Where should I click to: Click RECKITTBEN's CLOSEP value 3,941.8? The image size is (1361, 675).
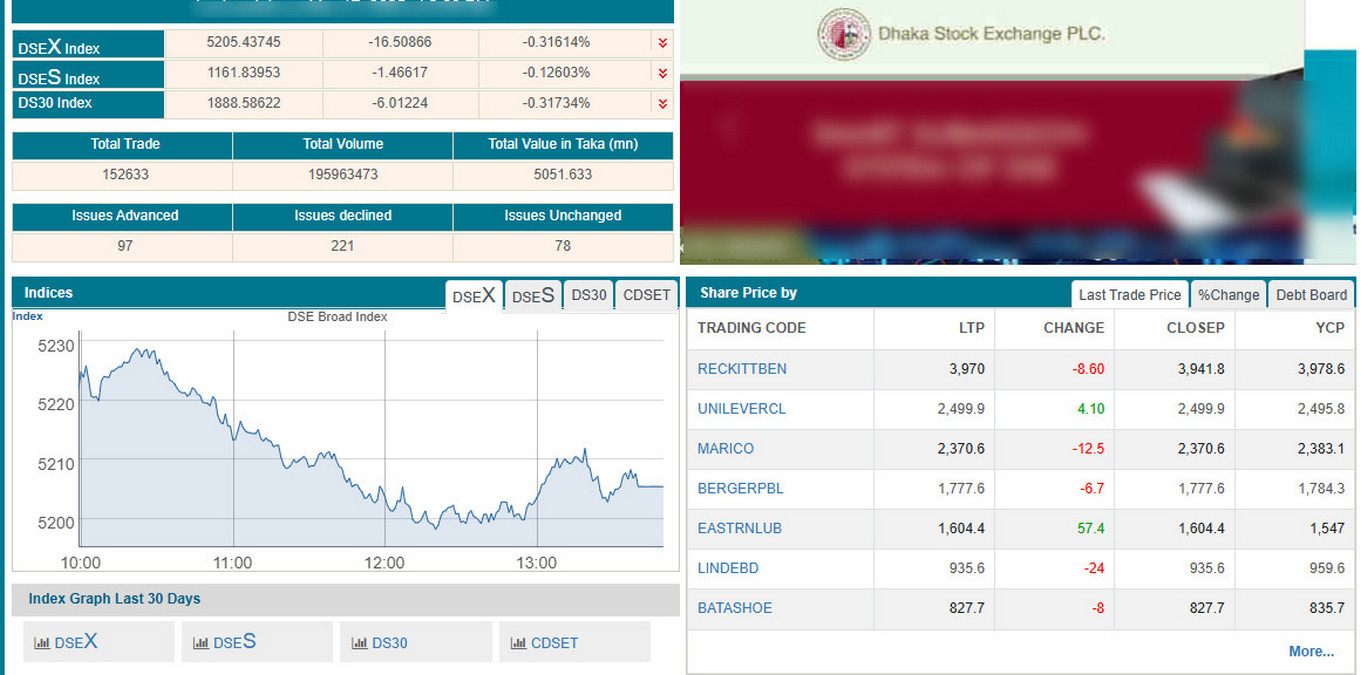[x=1201, y=369]
